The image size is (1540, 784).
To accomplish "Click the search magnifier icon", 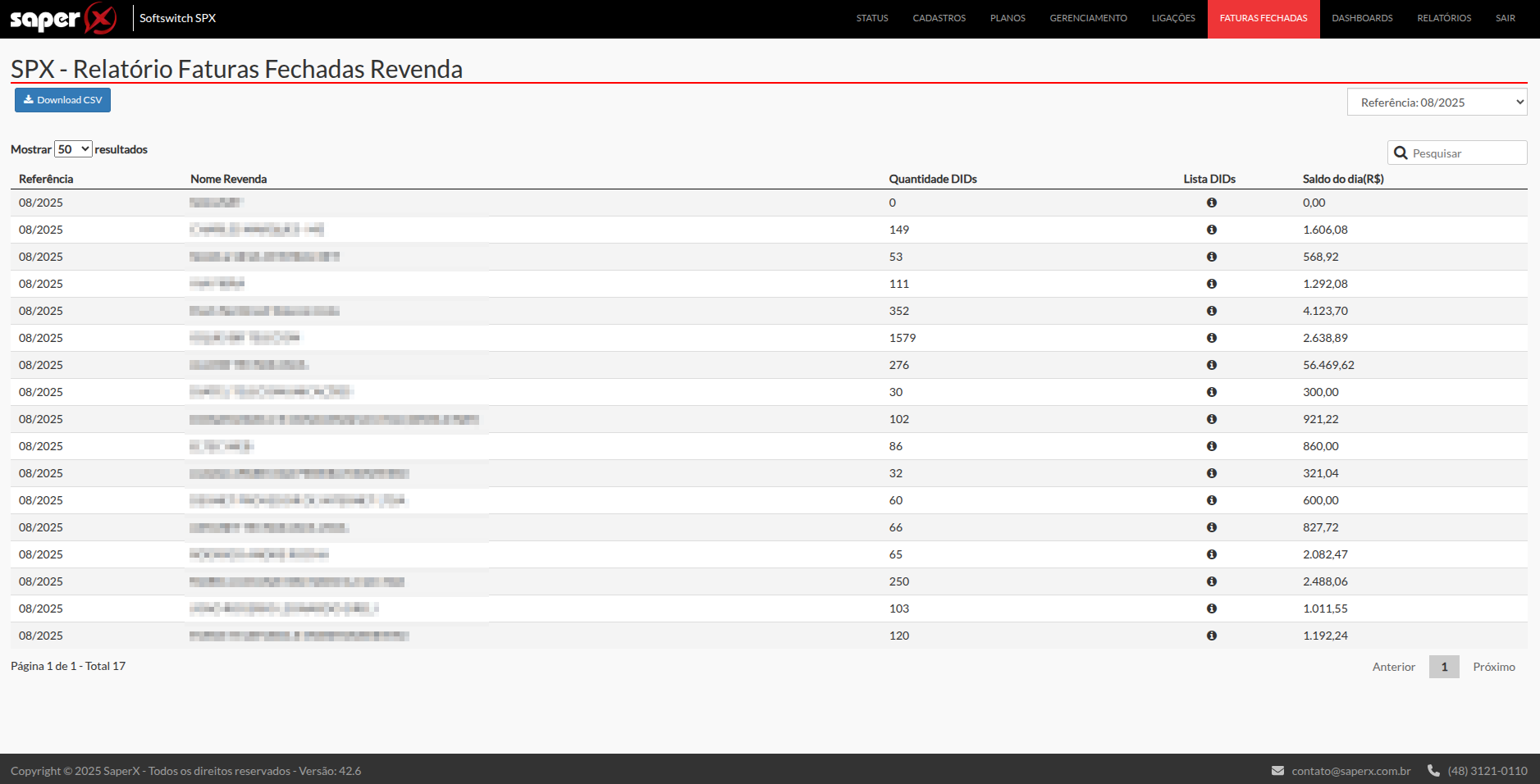I will [x=1401, y=153].
